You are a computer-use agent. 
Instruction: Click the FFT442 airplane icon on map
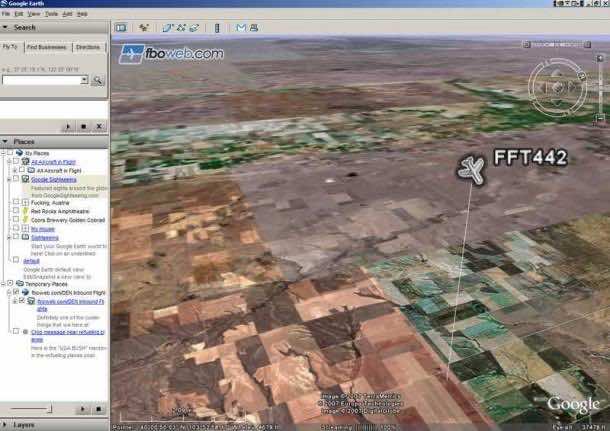pos(471,169)
